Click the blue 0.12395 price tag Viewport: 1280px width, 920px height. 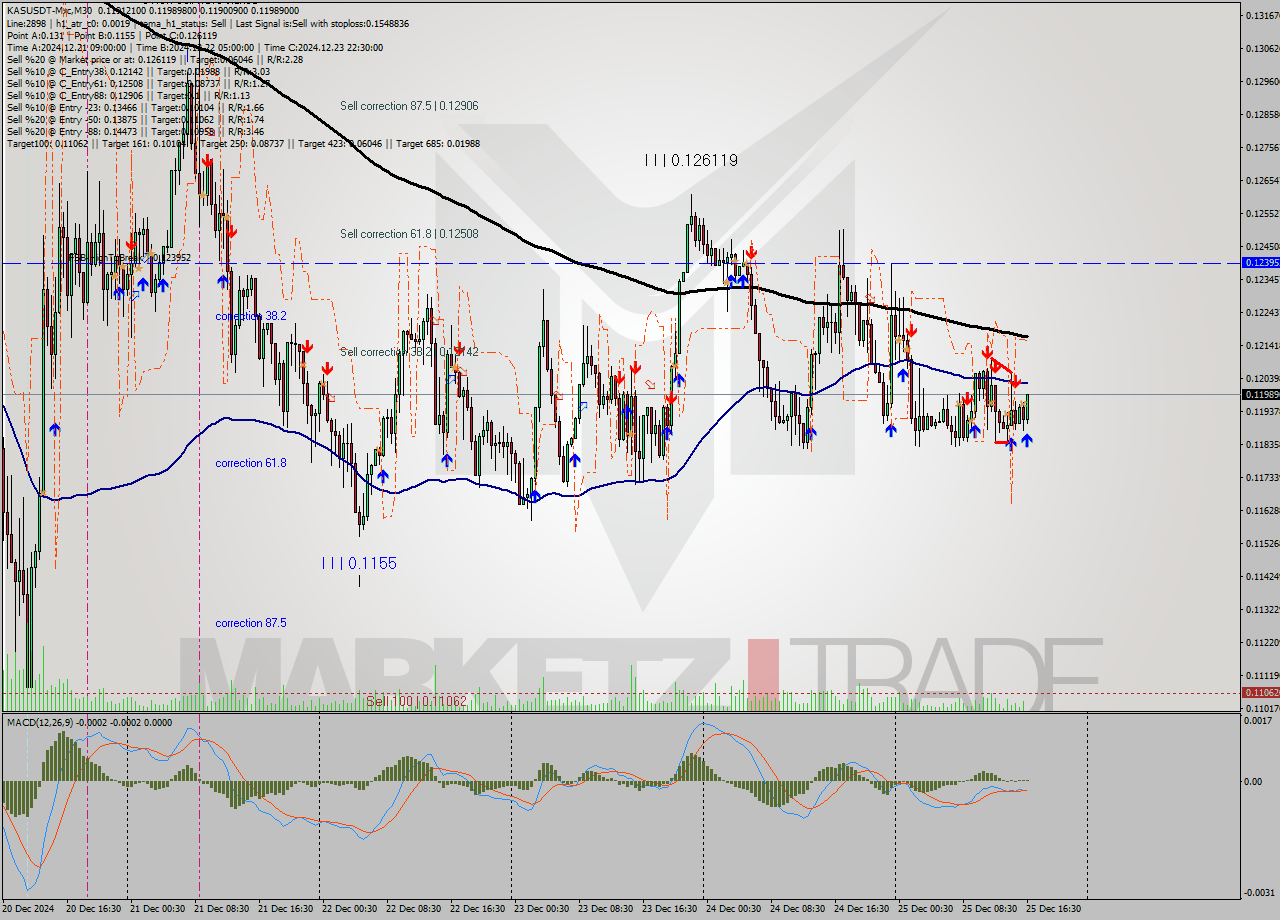coord(1259,262)
